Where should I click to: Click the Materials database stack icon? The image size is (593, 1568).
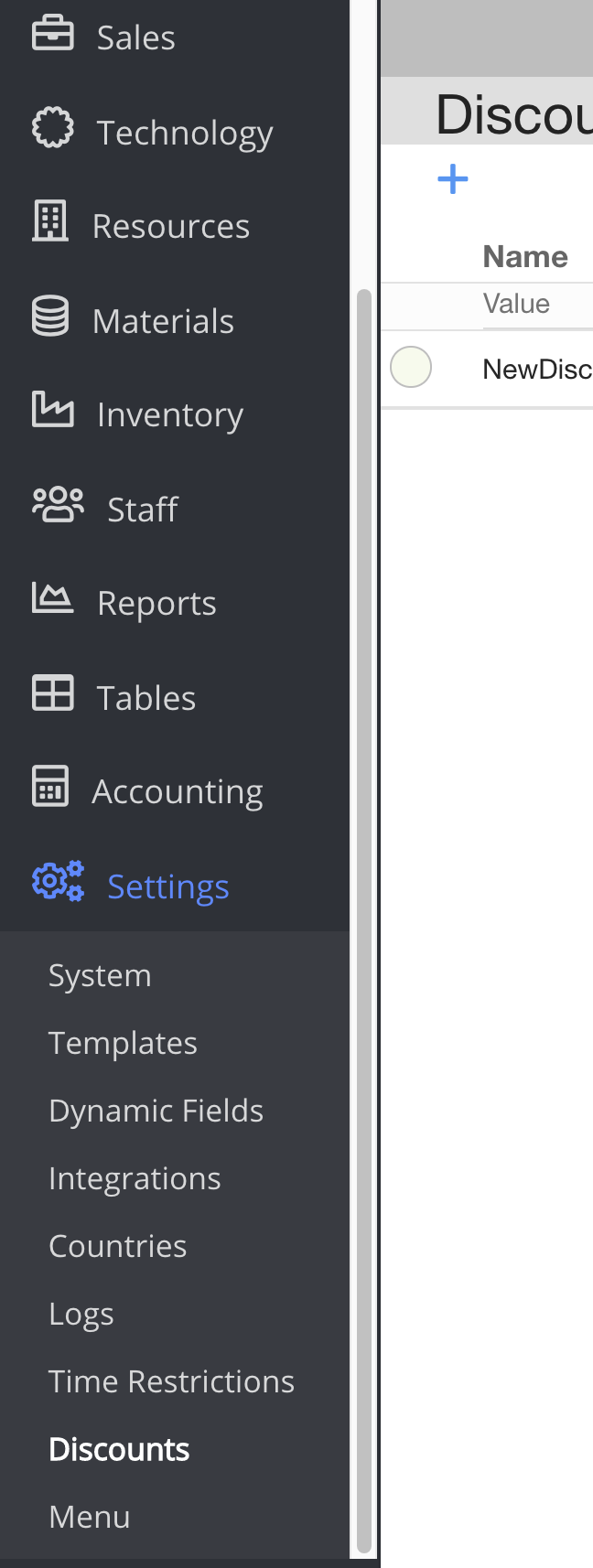click(x=50, y=317)
